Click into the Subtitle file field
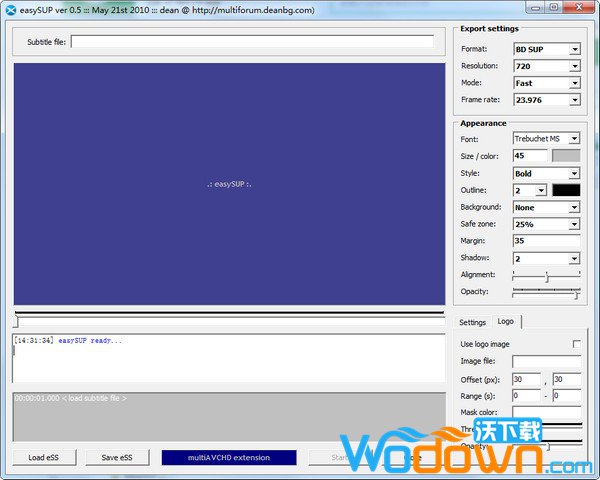 click(252, 42)
